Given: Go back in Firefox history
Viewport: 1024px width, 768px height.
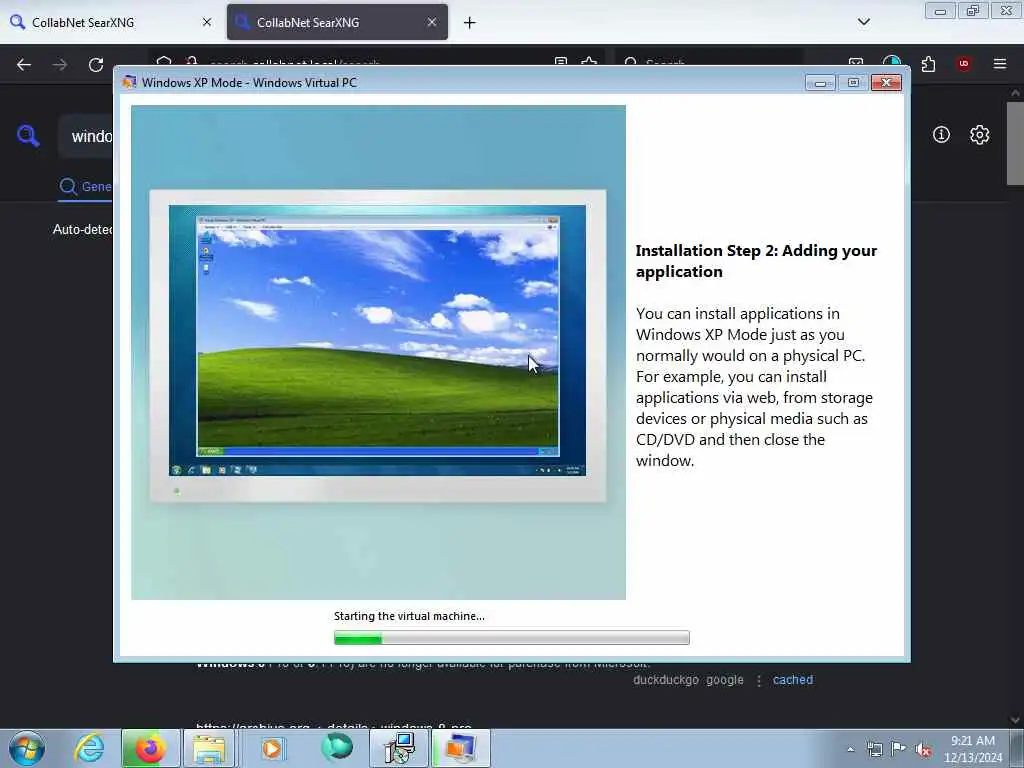Looking at the screenshot, I should tap(24, 65).
